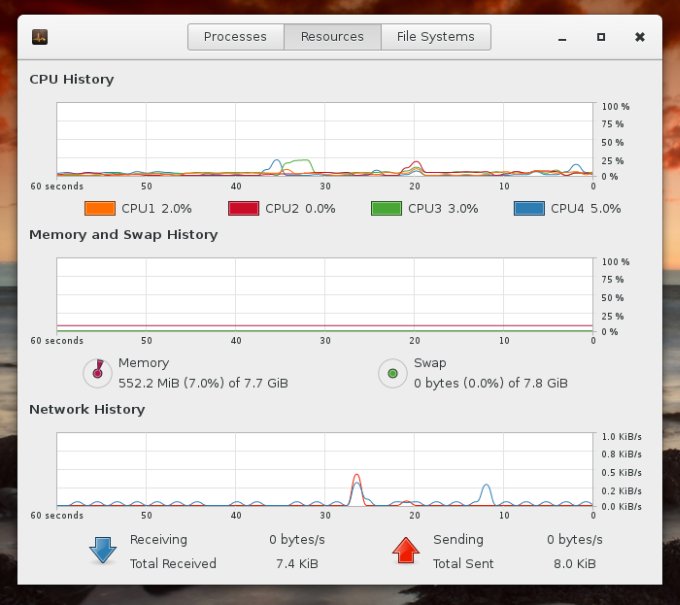Click the Swap pie color picker

(392, 373)
